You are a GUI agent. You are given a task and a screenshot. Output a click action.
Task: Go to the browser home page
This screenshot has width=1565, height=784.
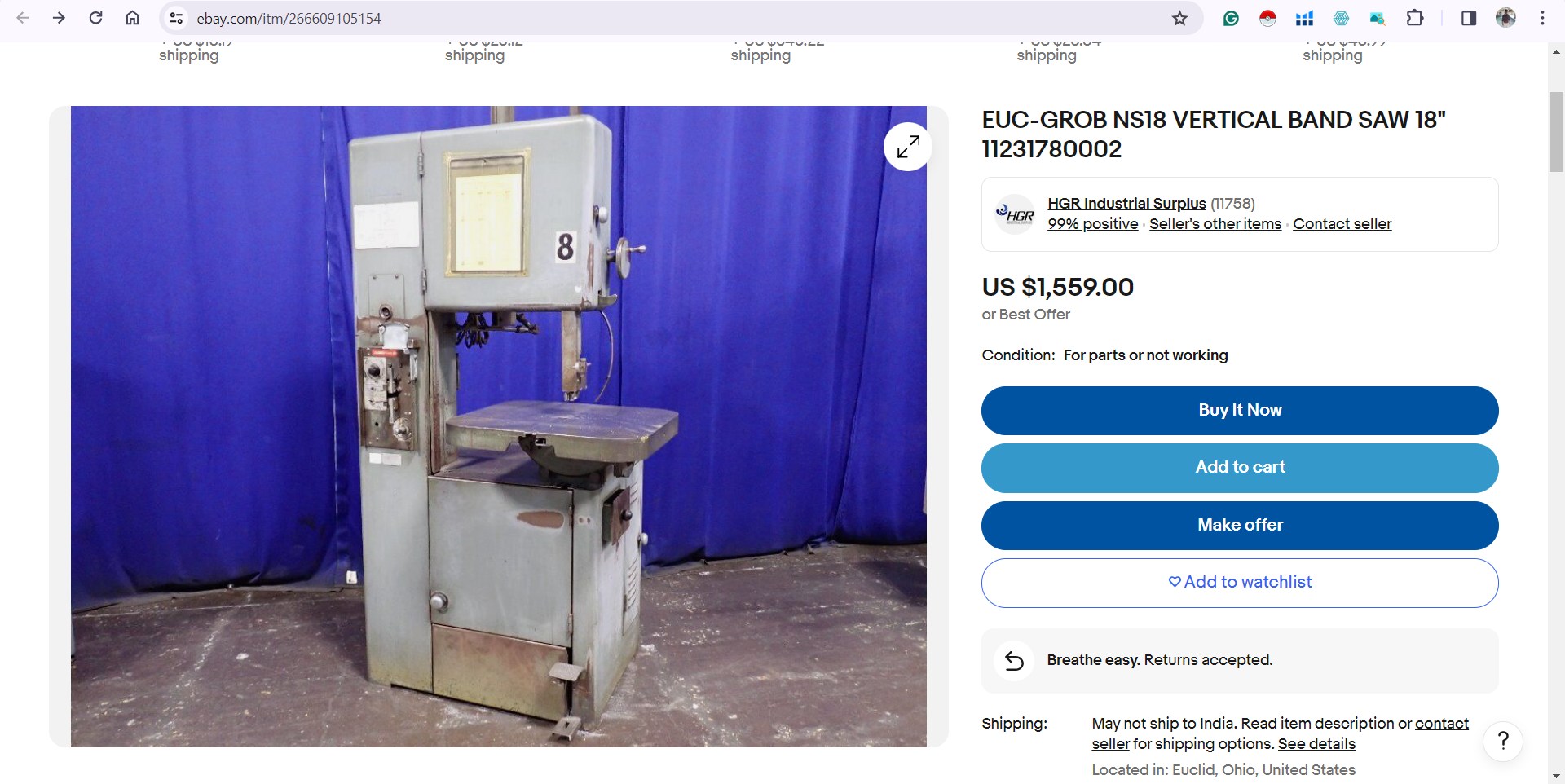[132, 18]
